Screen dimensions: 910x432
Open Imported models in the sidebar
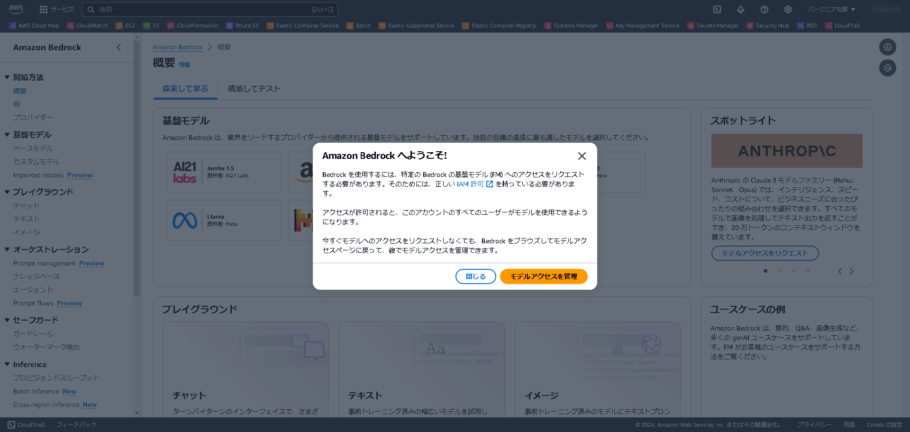tap(38, 175)
